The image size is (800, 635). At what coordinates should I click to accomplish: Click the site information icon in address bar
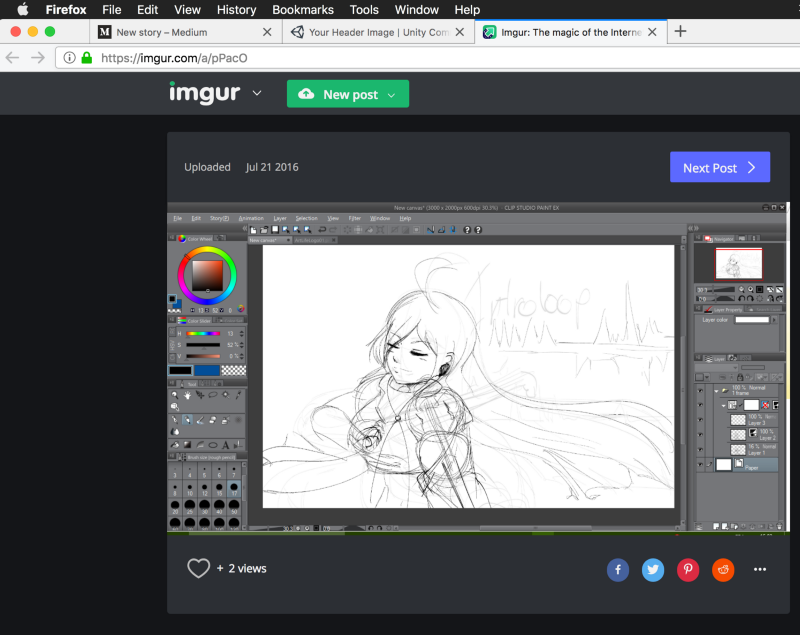pos(69,58)
